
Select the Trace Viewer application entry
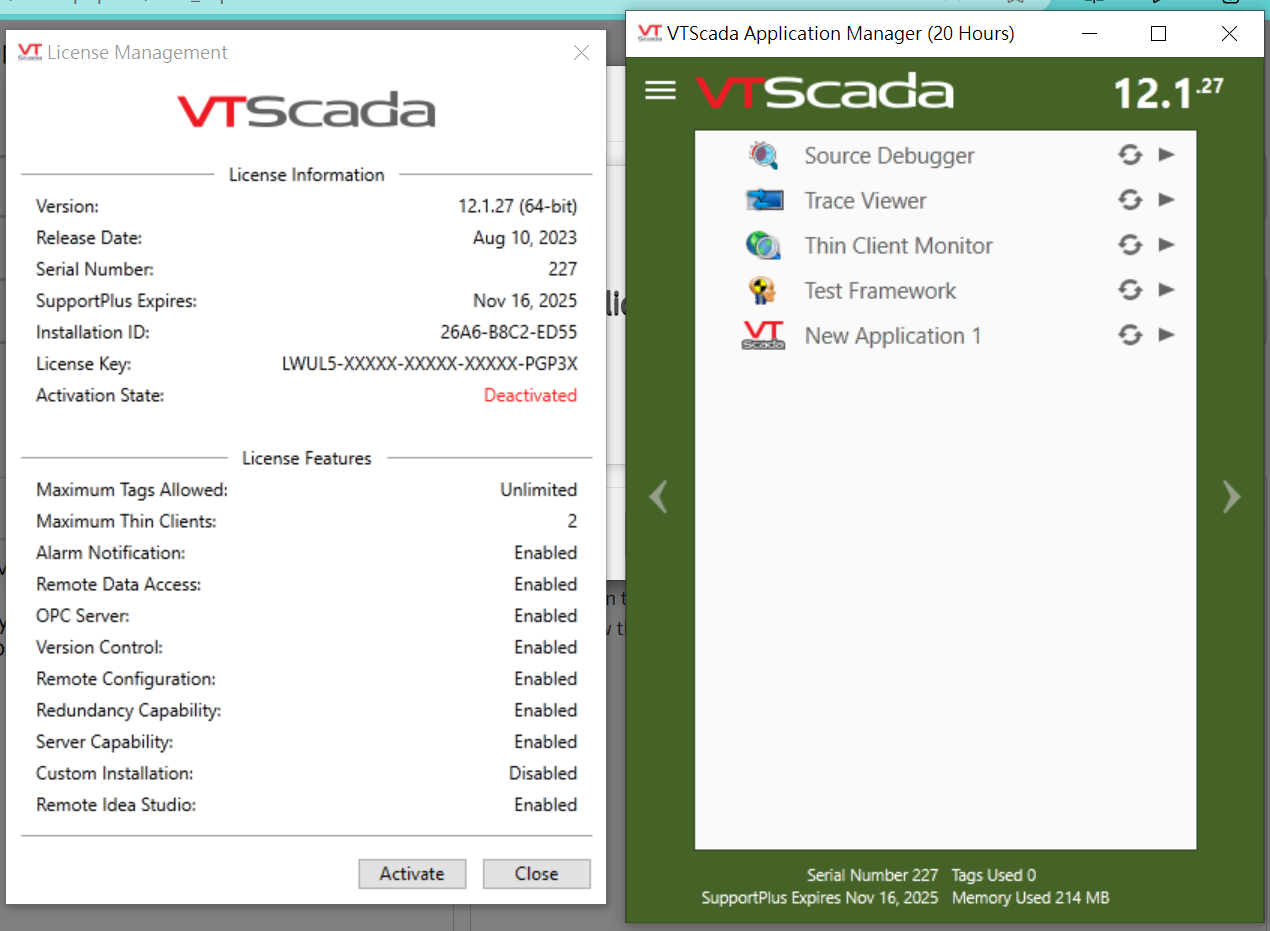[946, 200]
